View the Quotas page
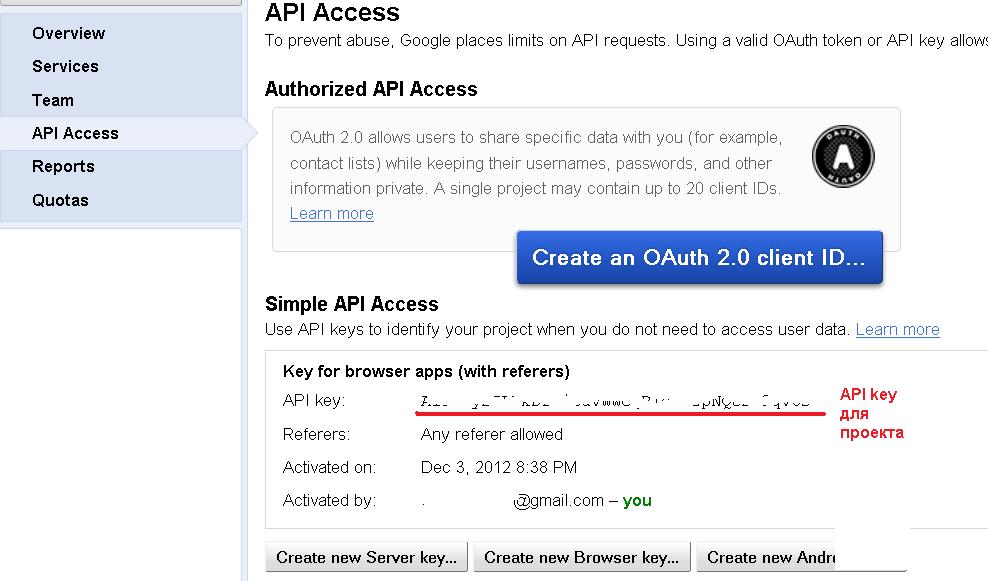The width and height of the screenshot is (988, 581). 61,199
